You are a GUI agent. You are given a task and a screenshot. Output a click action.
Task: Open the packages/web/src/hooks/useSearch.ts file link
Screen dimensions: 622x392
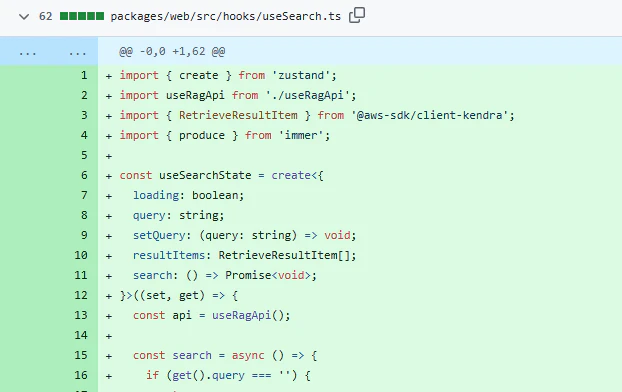(225, 16)
